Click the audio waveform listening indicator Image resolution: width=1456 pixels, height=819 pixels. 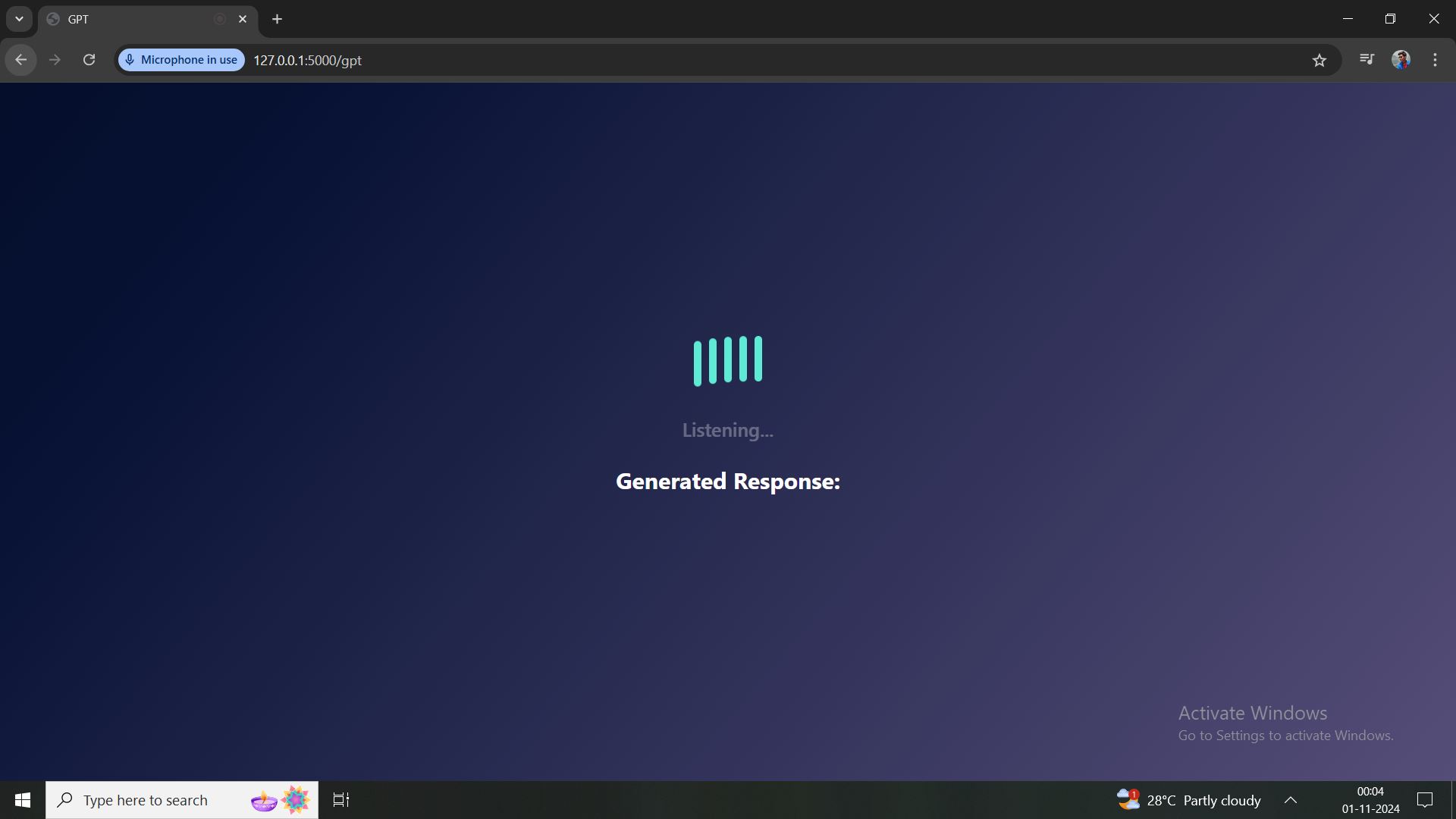(x=727, y=361)
